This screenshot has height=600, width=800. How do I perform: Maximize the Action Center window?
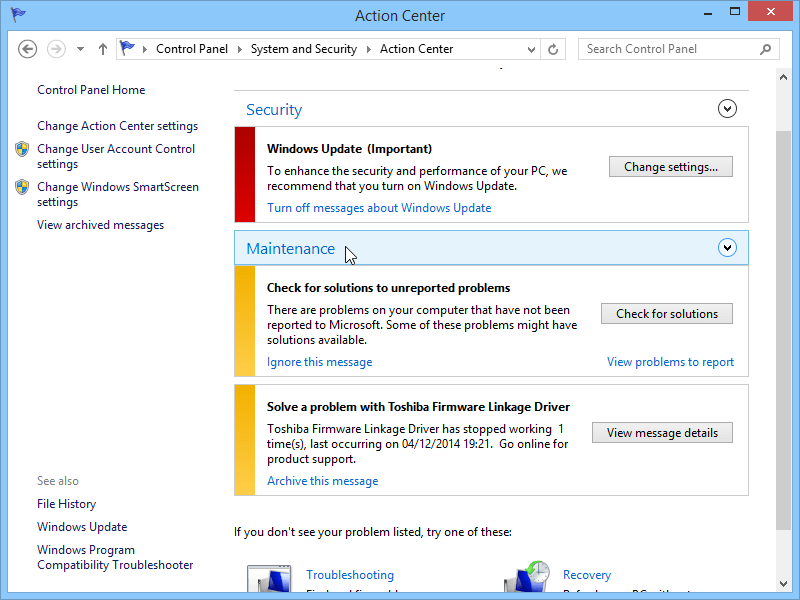coord(735,12)
